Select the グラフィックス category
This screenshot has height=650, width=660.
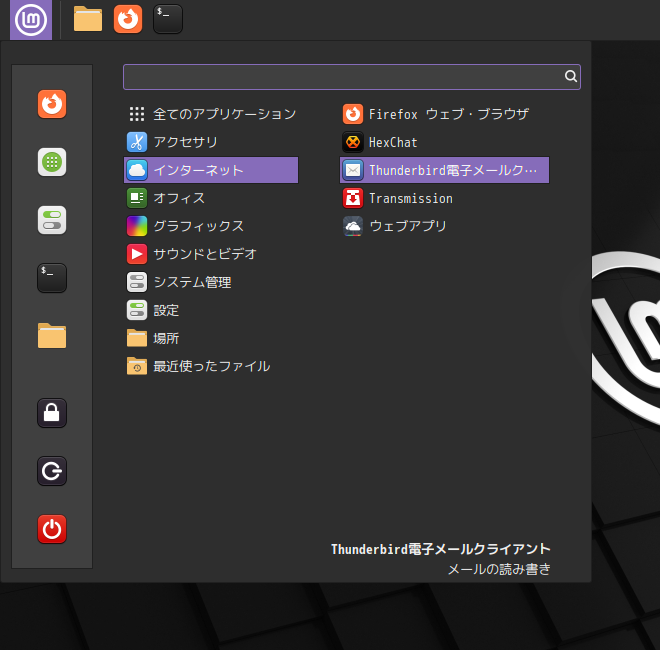[211, 226]
